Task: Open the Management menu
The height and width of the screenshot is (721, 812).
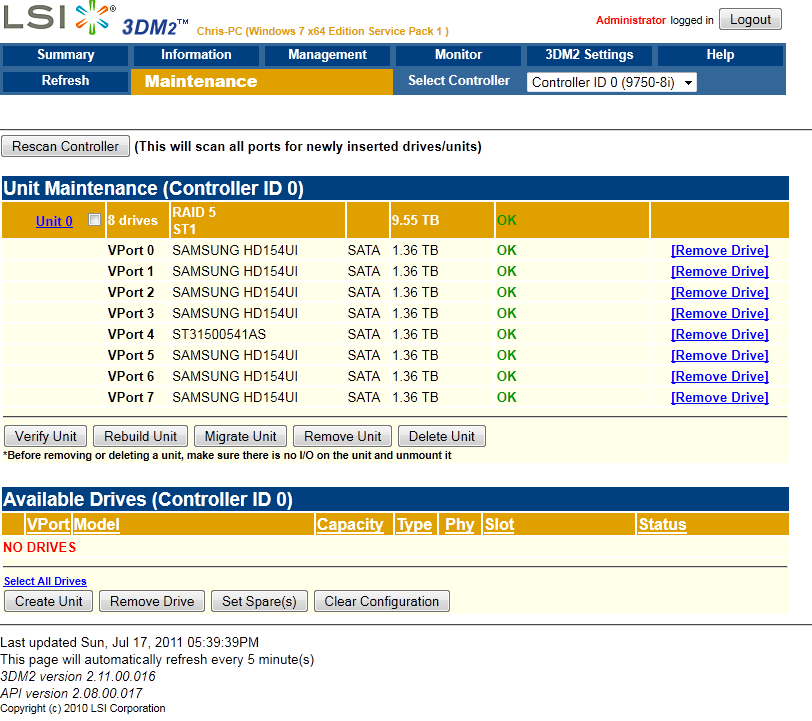Action: point(327,55)
